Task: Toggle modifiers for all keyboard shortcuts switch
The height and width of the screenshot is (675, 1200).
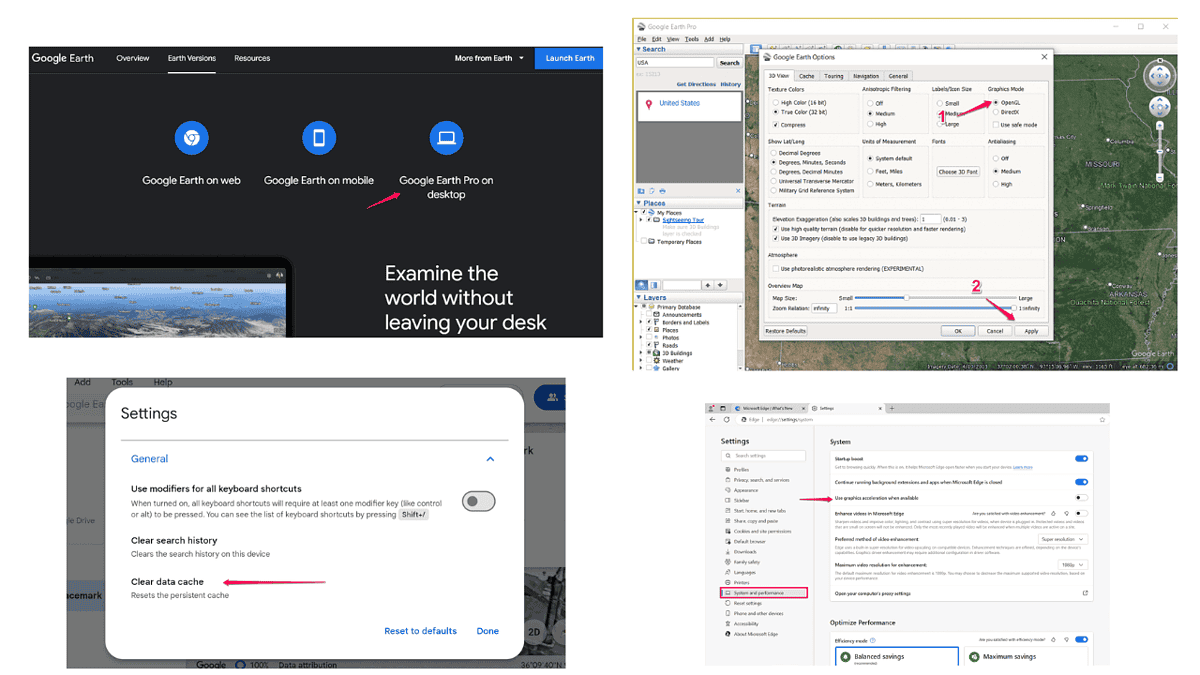Action: (x=478, y=501)
